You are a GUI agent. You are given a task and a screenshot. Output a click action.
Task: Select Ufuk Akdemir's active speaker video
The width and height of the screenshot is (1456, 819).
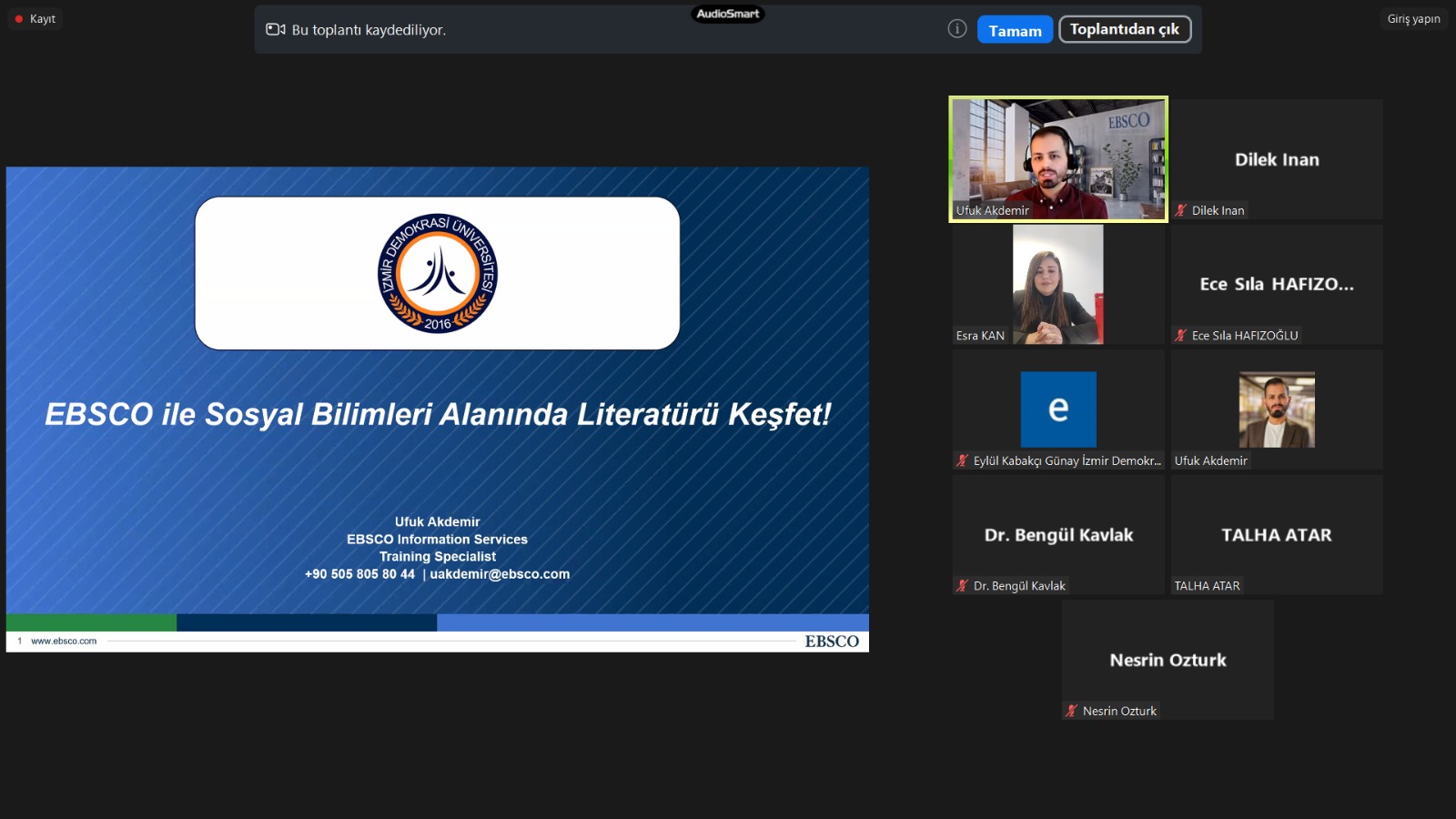(1058, 159)
